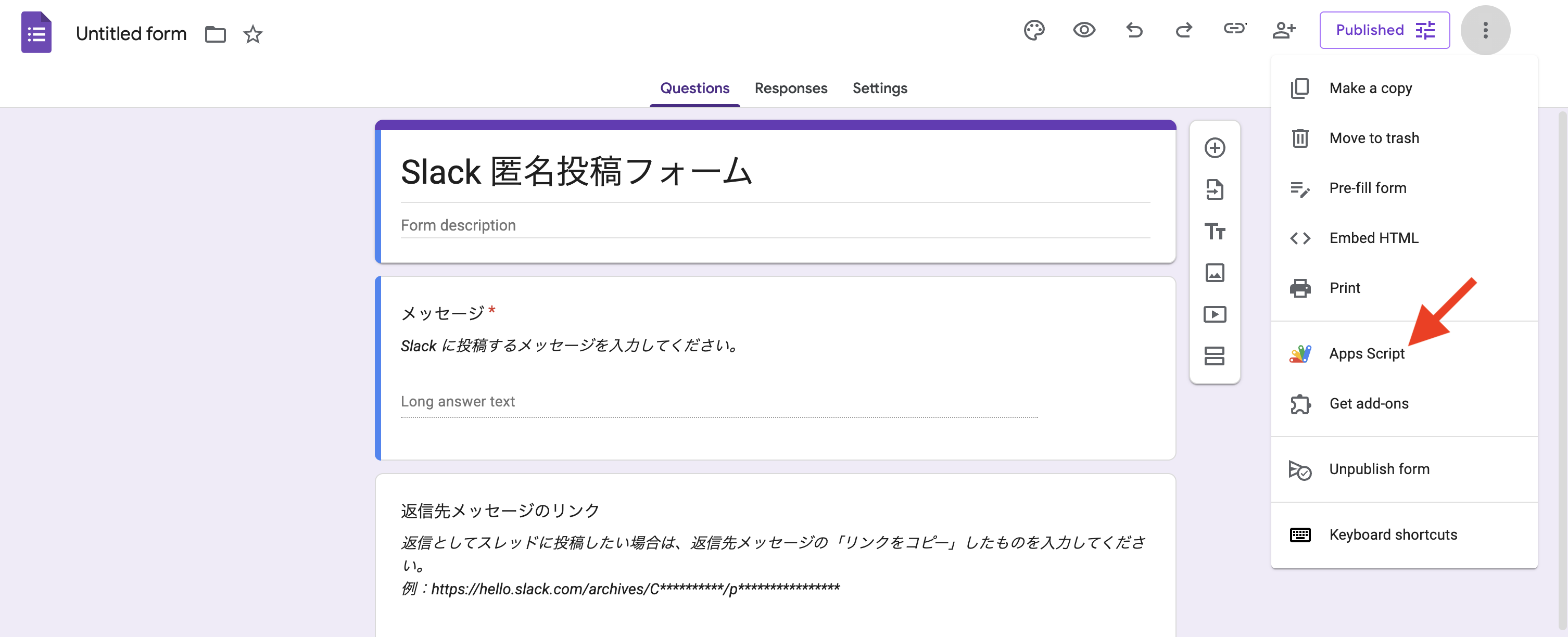The width and height of the screenshot is (1568, 637).
Task: Redo the last change
Action: [x=1184, y=30]
